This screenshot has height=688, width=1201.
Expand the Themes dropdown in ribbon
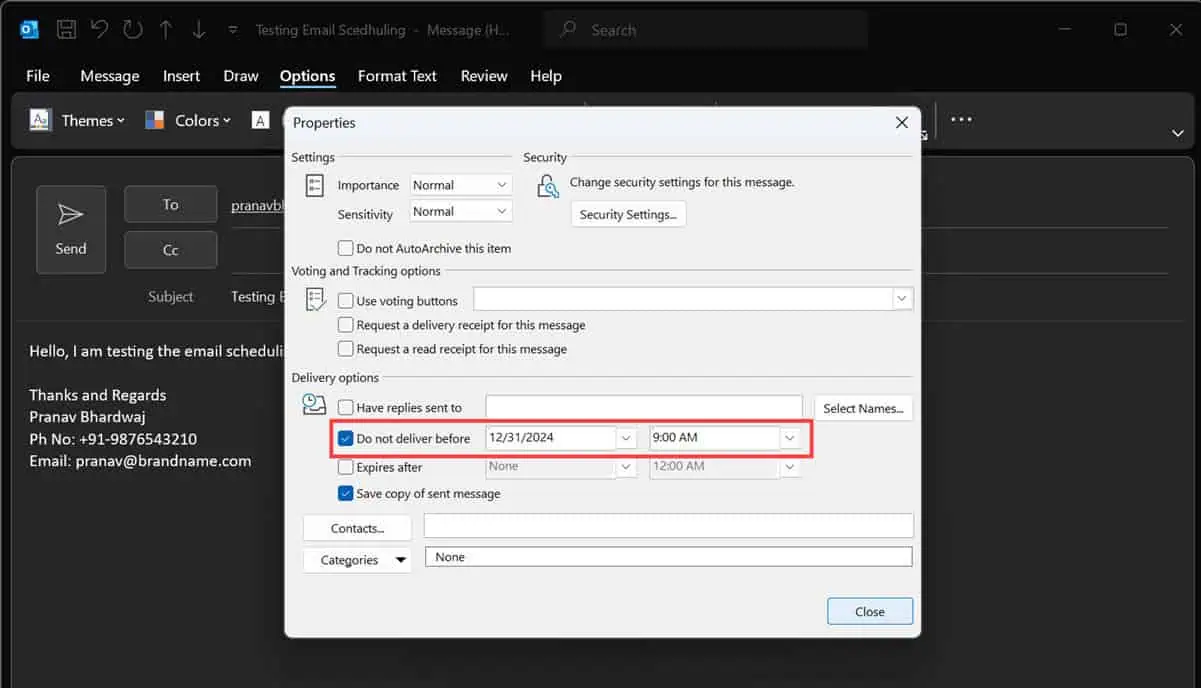point(121,121)
